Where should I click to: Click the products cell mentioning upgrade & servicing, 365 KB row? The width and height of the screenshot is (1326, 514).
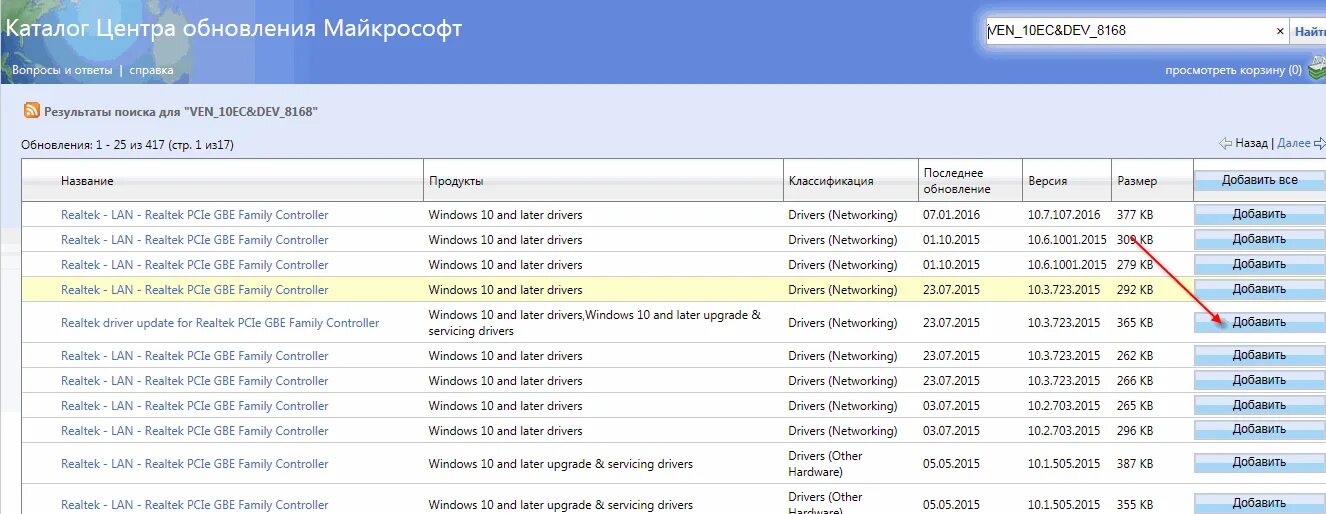(595, 323)
